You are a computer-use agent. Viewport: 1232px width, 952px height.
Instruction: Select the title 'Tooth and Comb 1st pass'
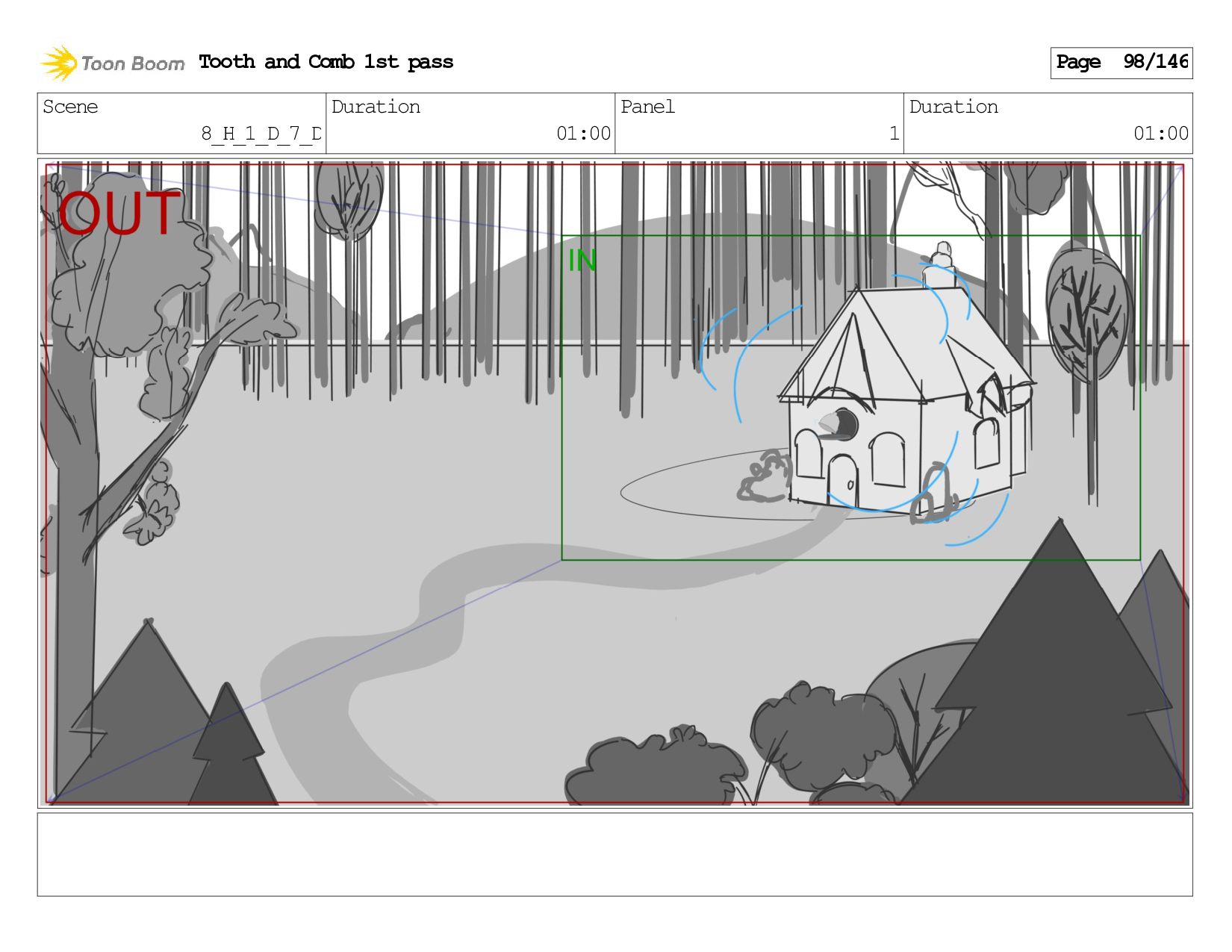click(326, 62)
